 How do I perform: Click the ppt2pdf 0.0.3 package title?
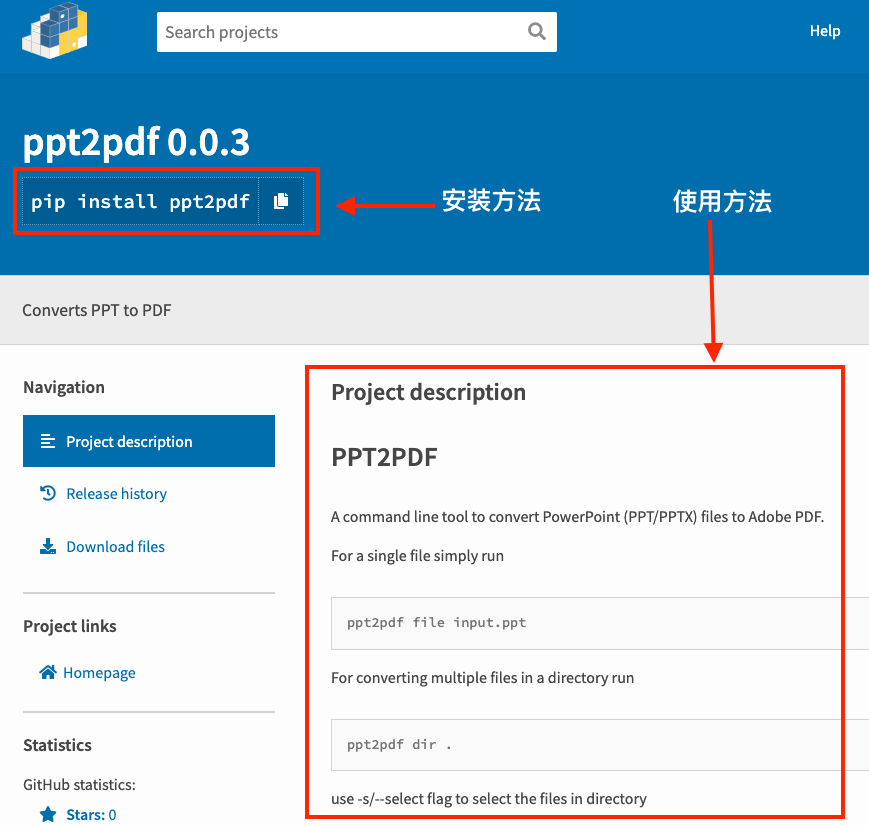click(x=136, y=143)
